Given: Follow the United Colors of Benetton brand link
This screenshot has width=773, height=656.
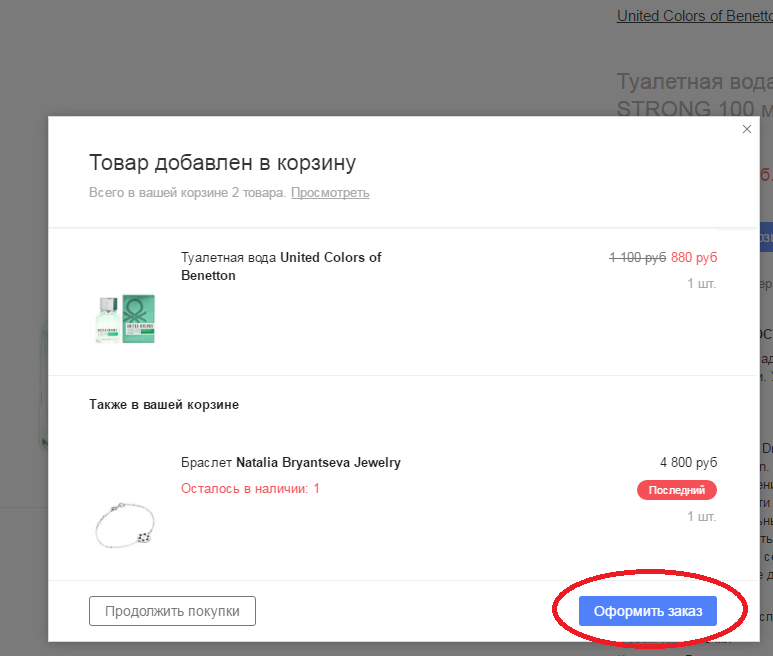Looking at the screenshot, I should (695, 16).
